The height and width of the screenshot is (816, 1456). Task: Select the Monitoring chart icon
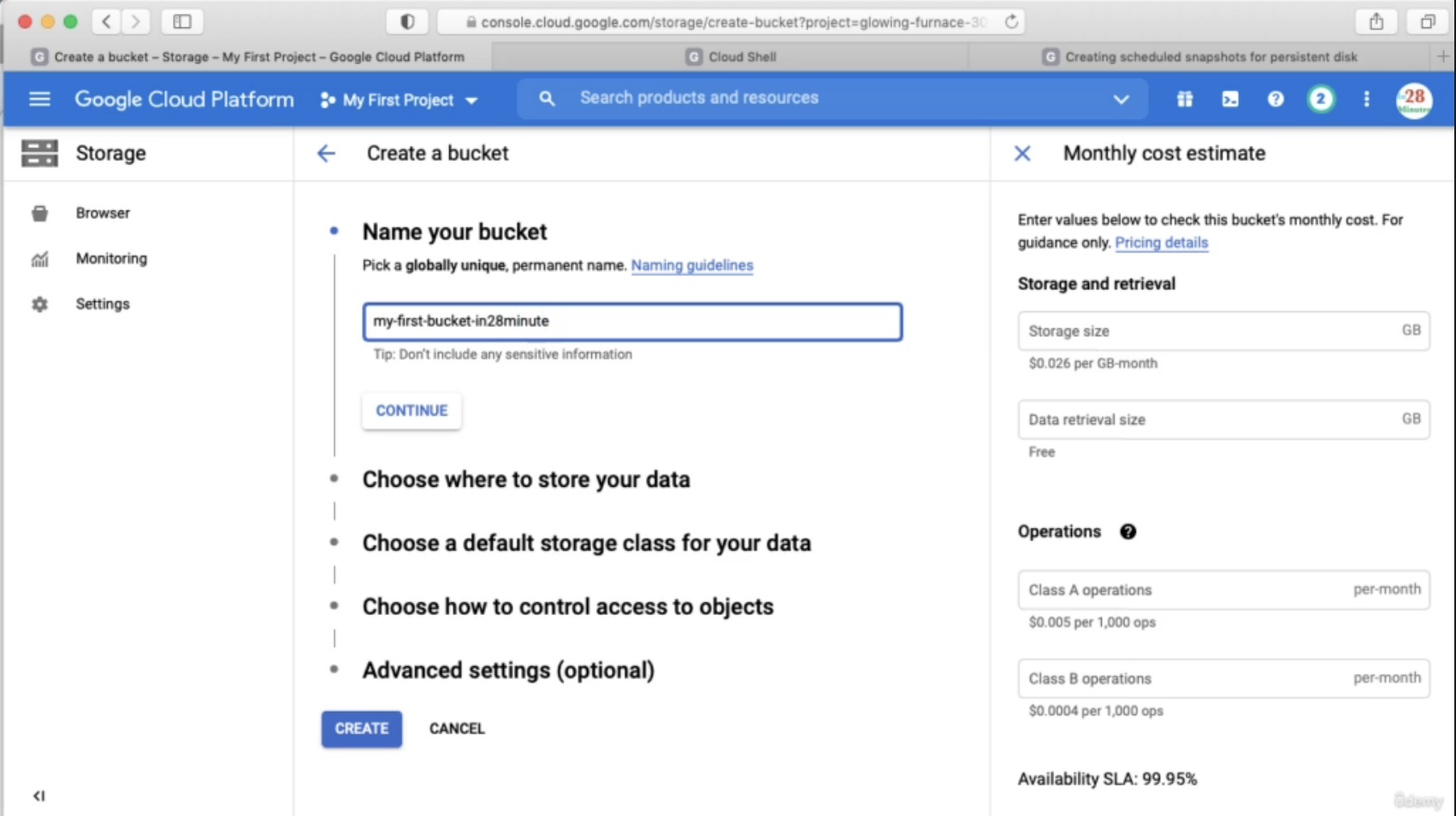click(x=39, y=258)
